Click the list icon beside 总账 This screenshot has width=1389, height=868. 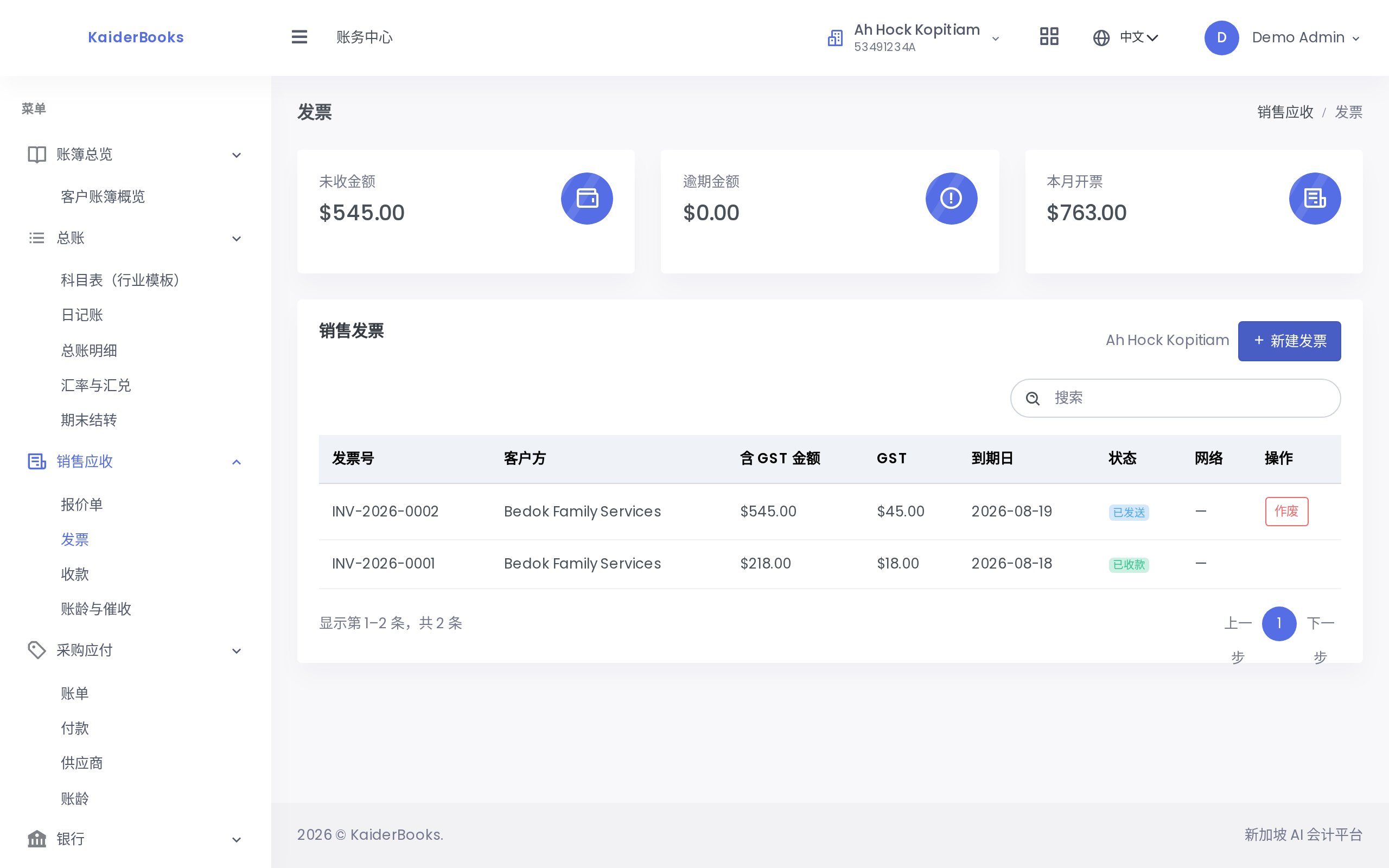click(37, 238)
